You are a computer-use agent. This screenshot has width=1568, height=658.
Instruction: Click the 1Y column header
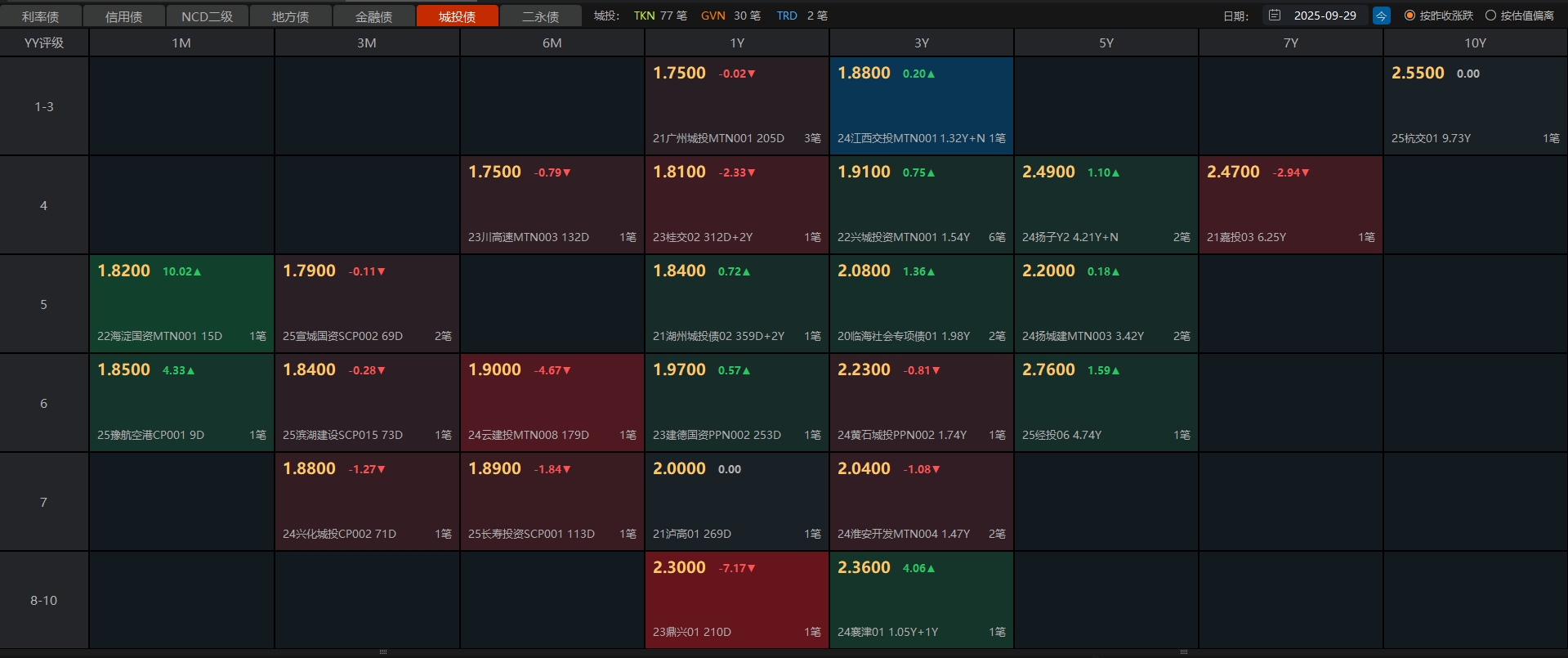[737, 43]
